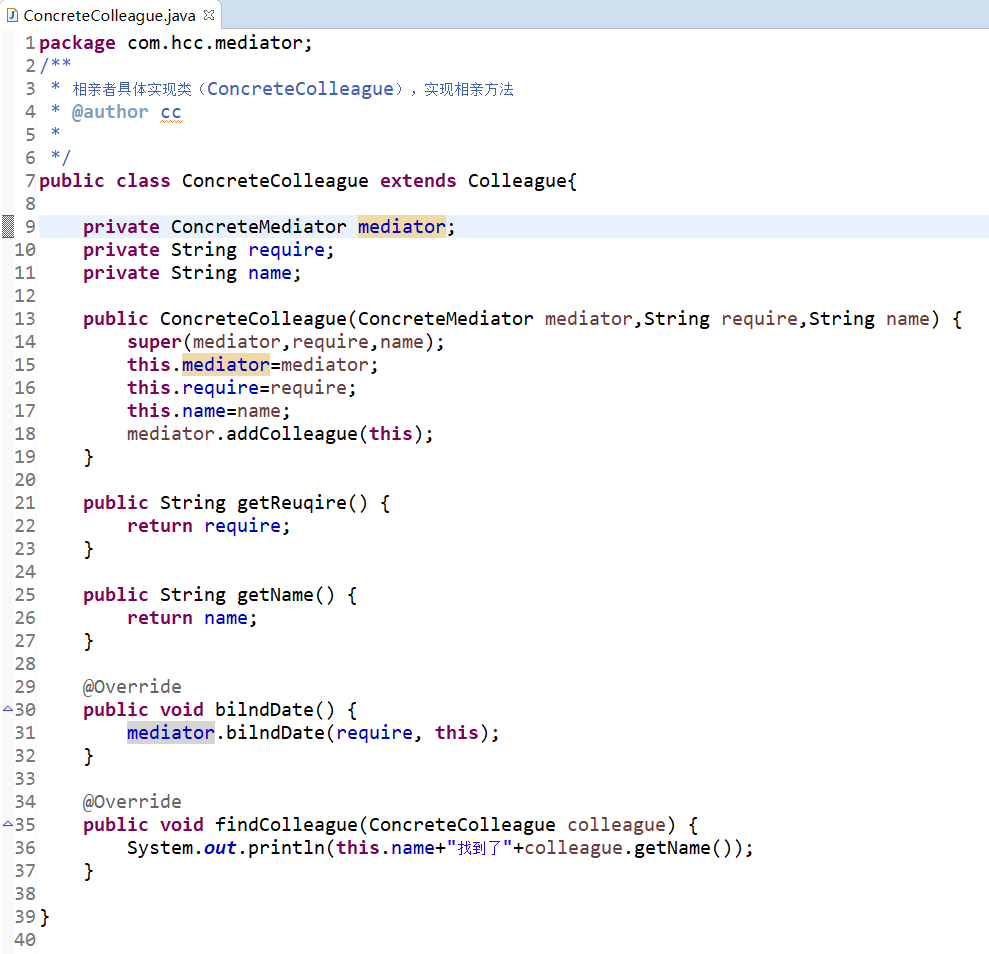This screenshot has width=989, height=954.
Task: Click line number 21 in the gutter
Action: [x=25, y=503]
